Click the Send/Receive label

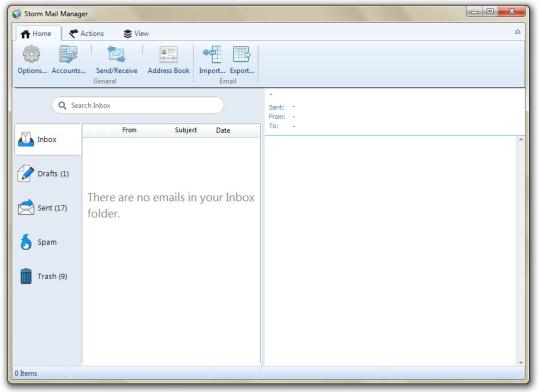[116, 71]
